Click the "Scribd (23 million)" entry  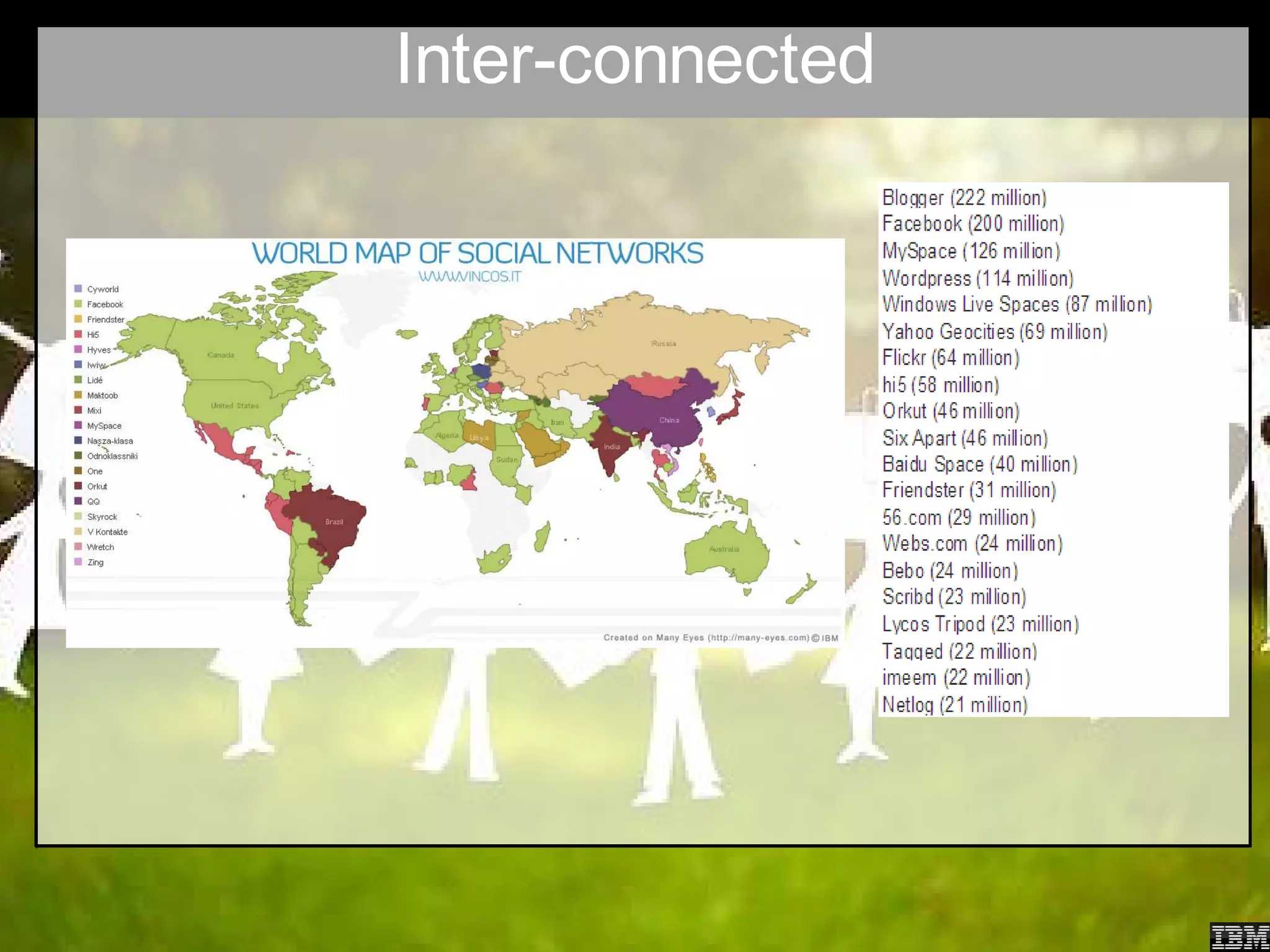click(954, 597)
